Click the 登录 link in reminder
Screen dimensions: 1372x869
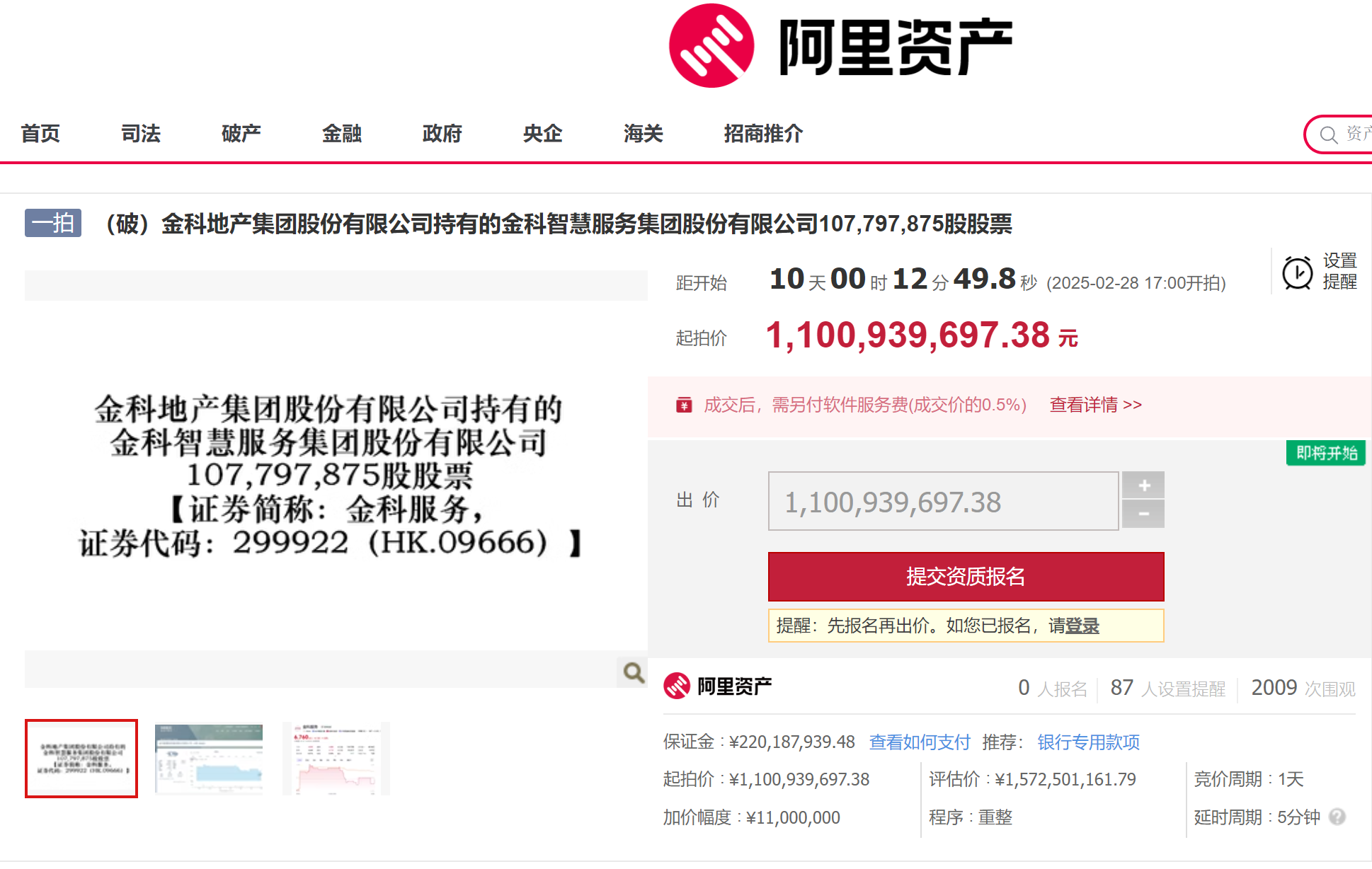(1082, 626)
